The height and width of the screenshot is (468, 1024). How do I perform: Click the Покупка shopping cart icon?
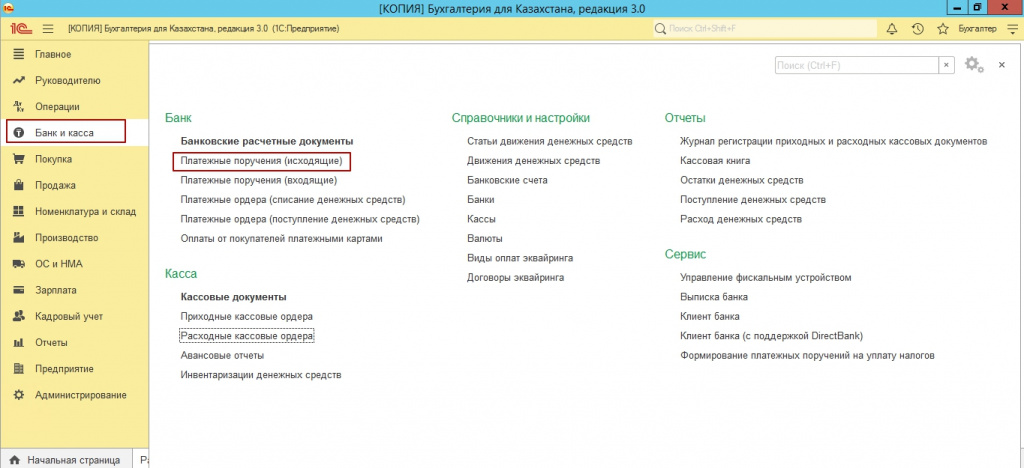[x=19, y=159]
